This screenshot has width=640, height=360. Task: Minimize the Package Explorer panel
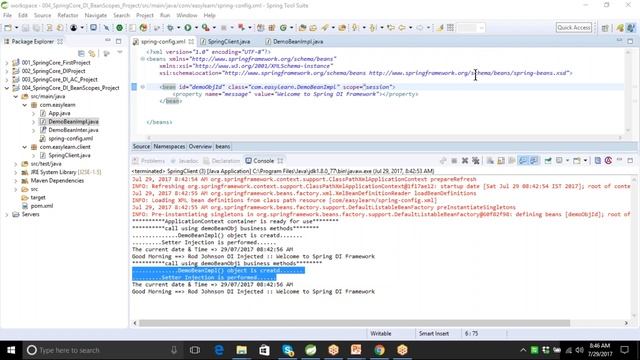click(108, 41)
